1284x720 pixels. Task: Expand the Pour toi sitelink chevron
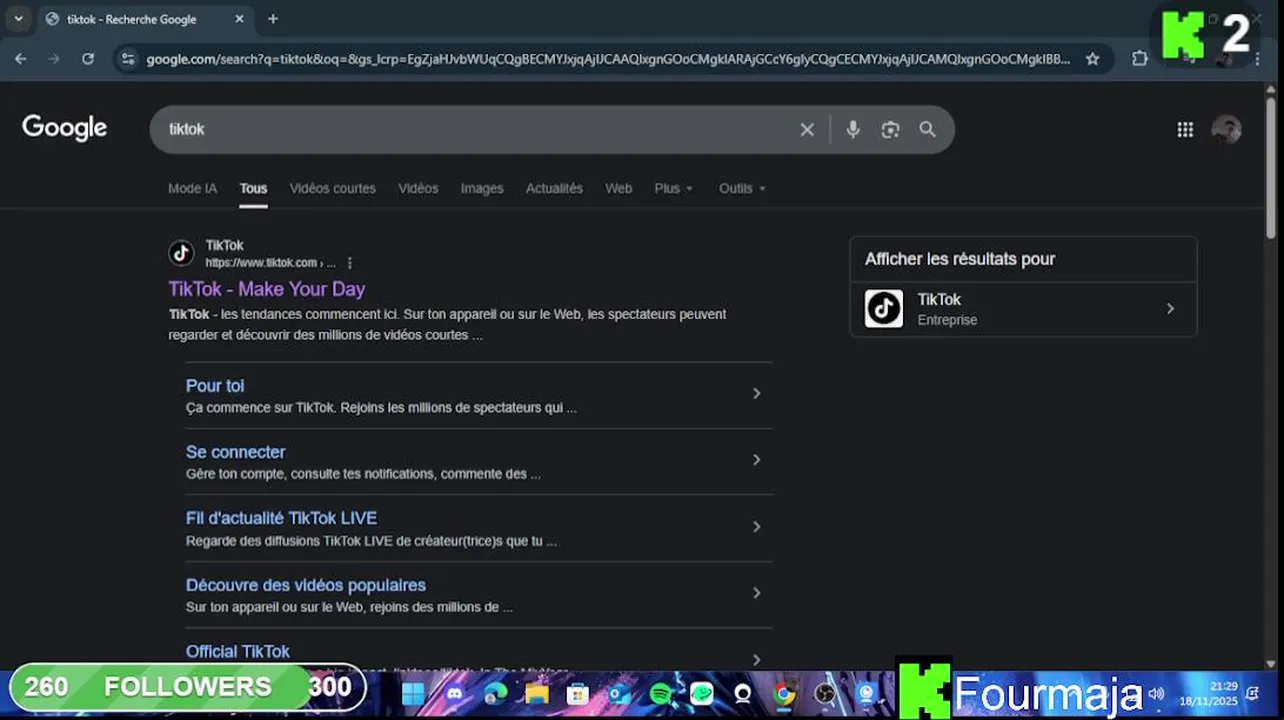756,394
